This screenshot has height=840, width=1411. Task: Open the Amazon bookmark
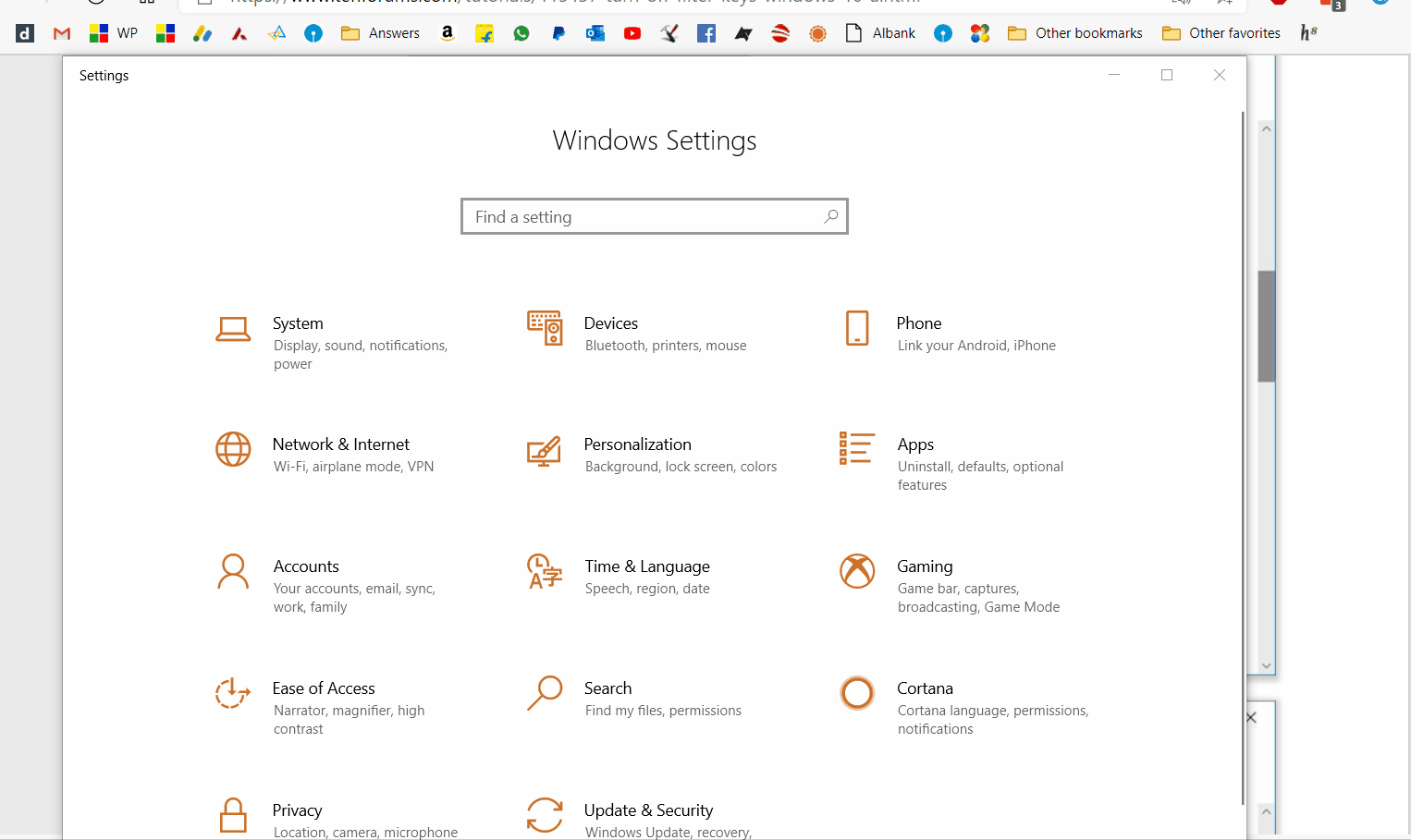[x=448, y=33]
